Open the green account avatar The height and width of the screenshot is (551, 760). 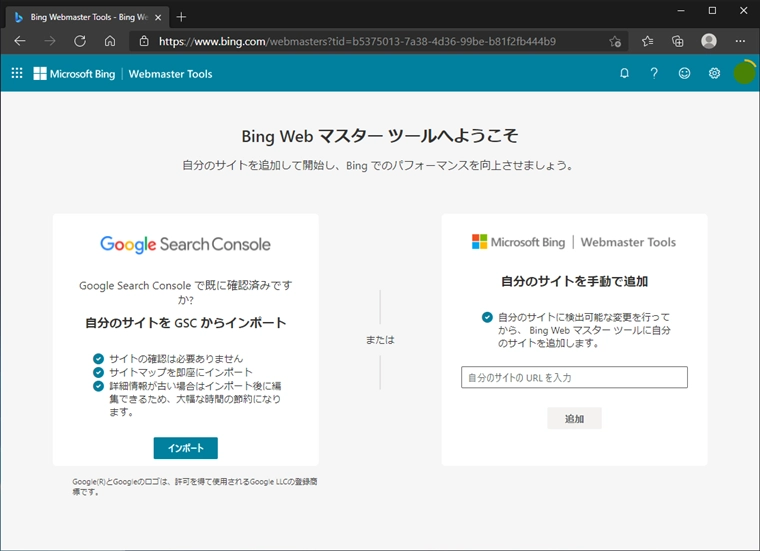tap(744, 73)
